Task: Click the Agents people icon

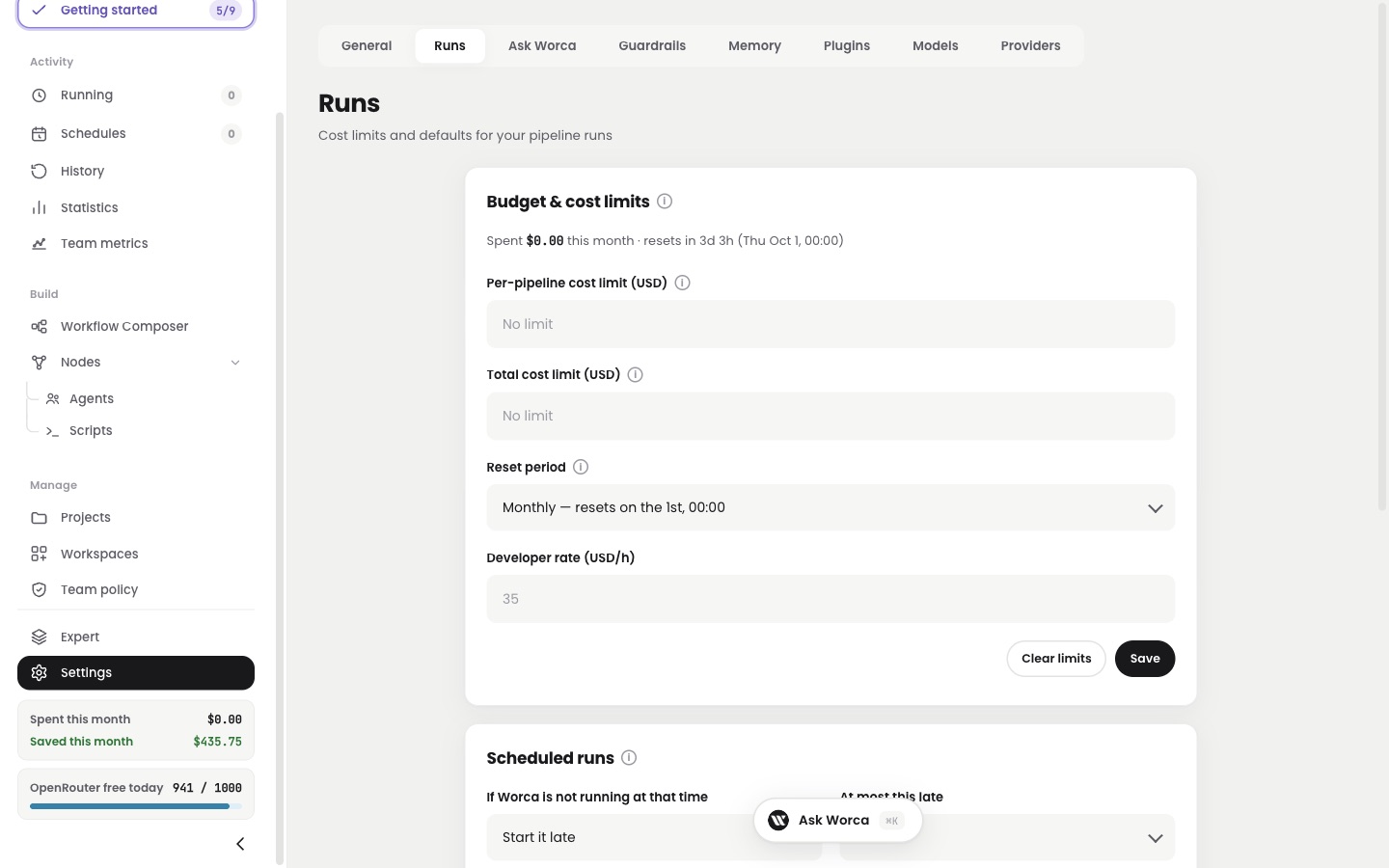Action: tap(53, 399)
